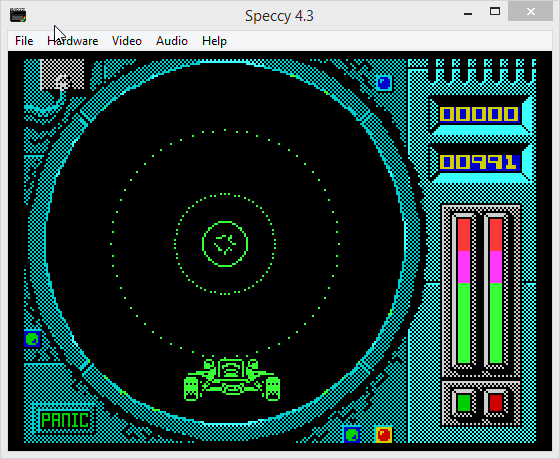Click the 00991 counter display
This screenshot has height=459, width=560.
479,162
